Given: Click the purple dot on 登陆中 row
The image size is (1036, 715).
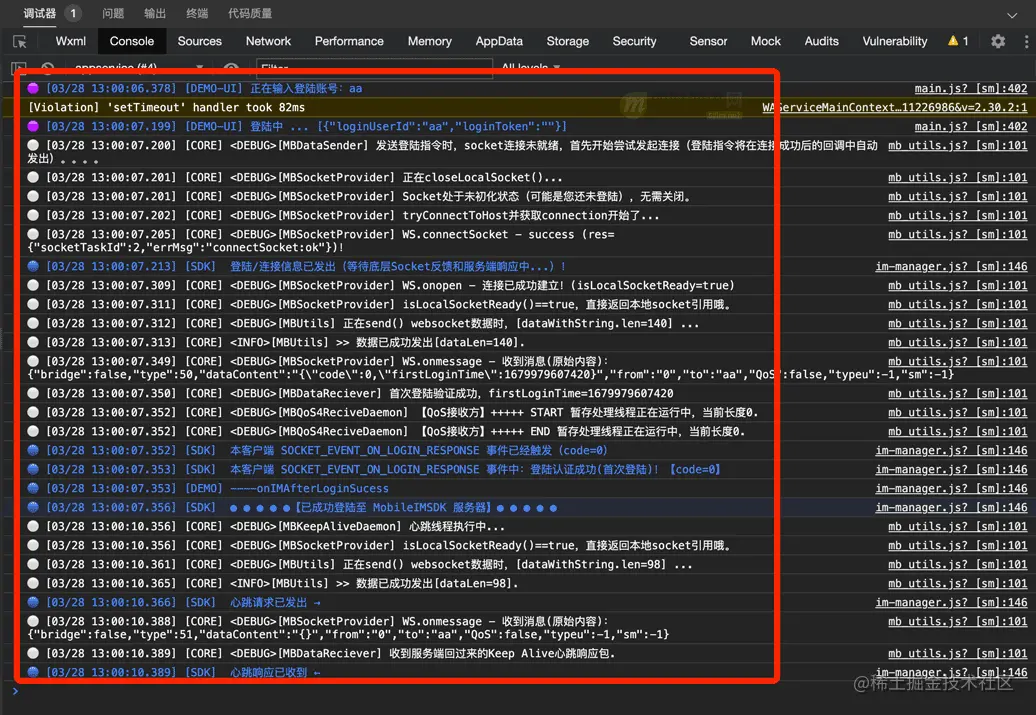Looking at the screenshot, I should coord(33,126).
